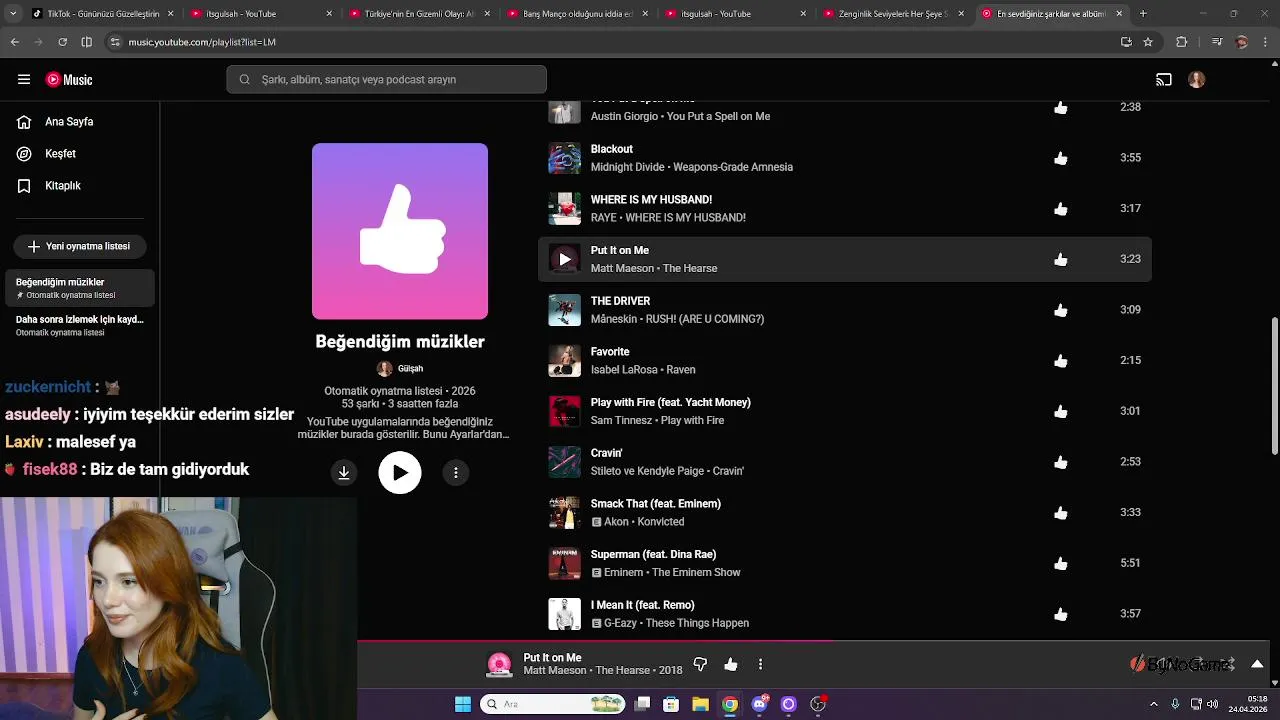Open the hamburger guide menu

24,80
